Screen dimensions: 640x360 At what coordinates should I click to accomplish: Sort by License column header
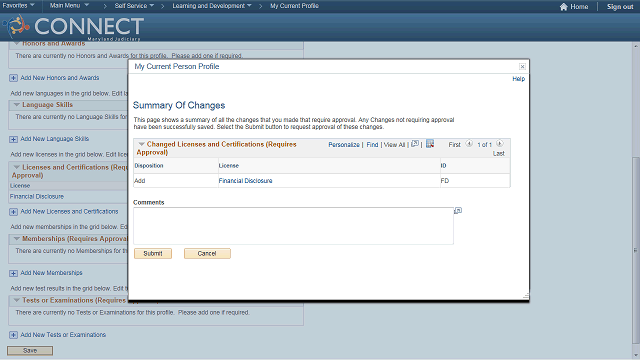pyautogui.click(x=229, y=166)
